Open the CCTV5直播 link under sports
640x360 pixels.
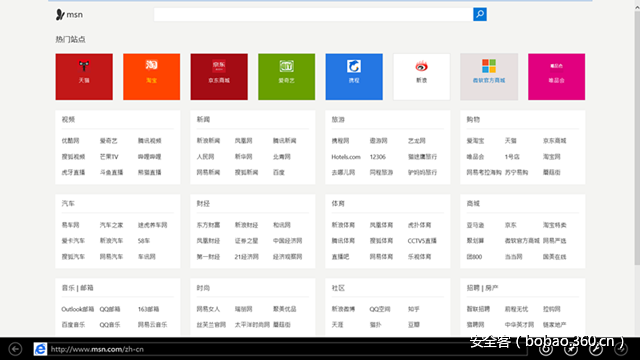[x=422, y=241]
